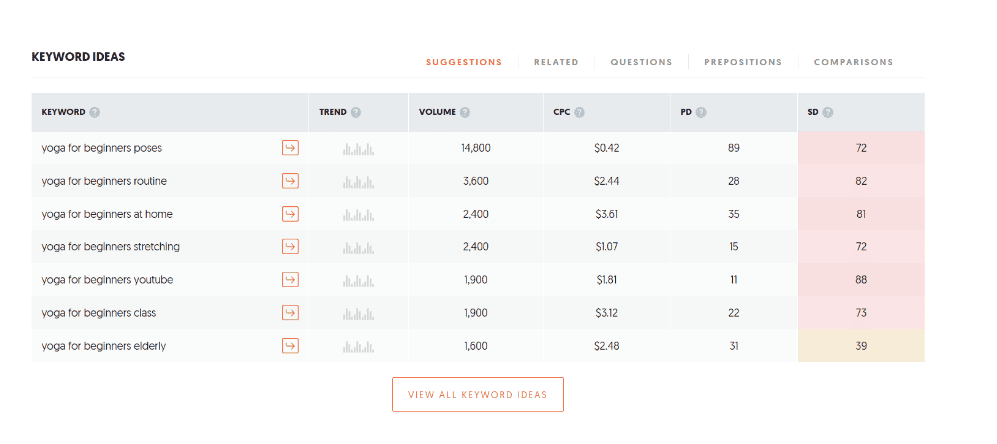Screen dimensions: 997x444
Task: Open the Comparisons tab
Action: click(853, 62)
